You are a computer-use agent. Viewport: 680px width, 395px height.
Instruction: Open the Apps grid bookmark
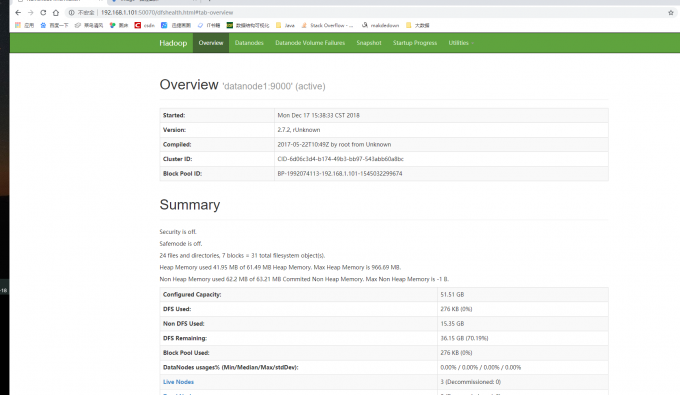tap(24, 25)
